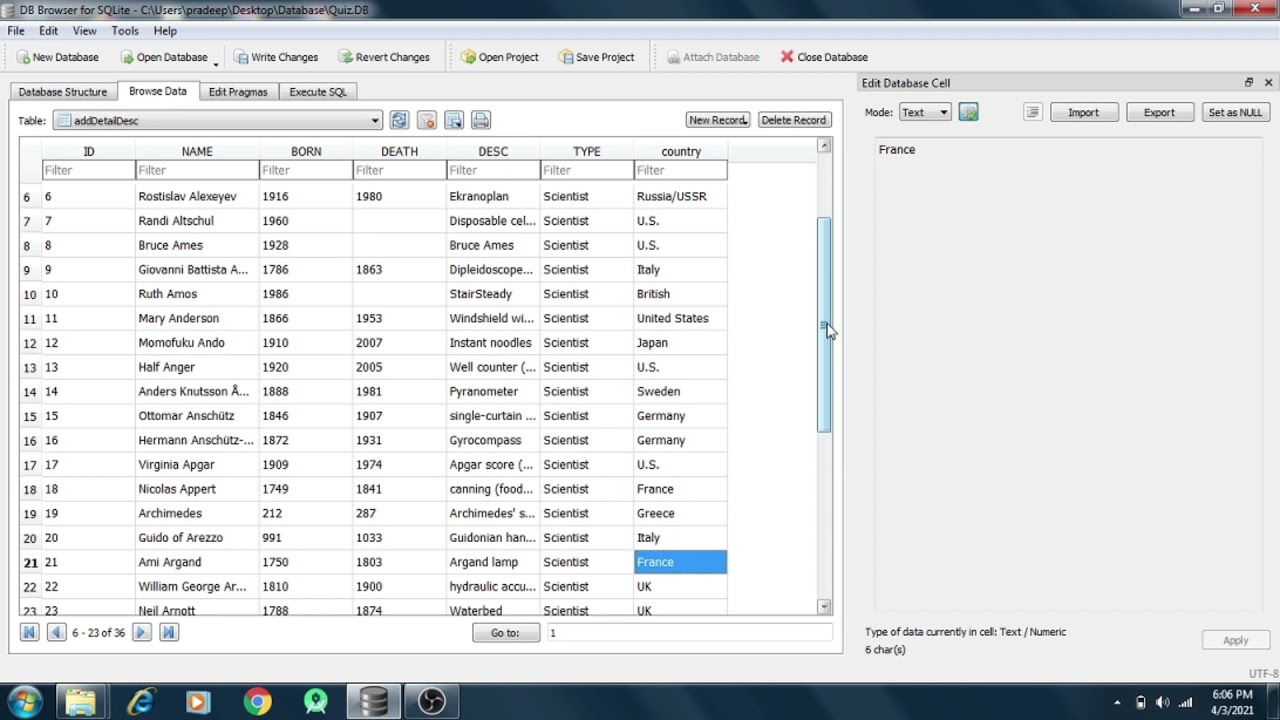Refresh the table data icon

click(x=399, y=120)
